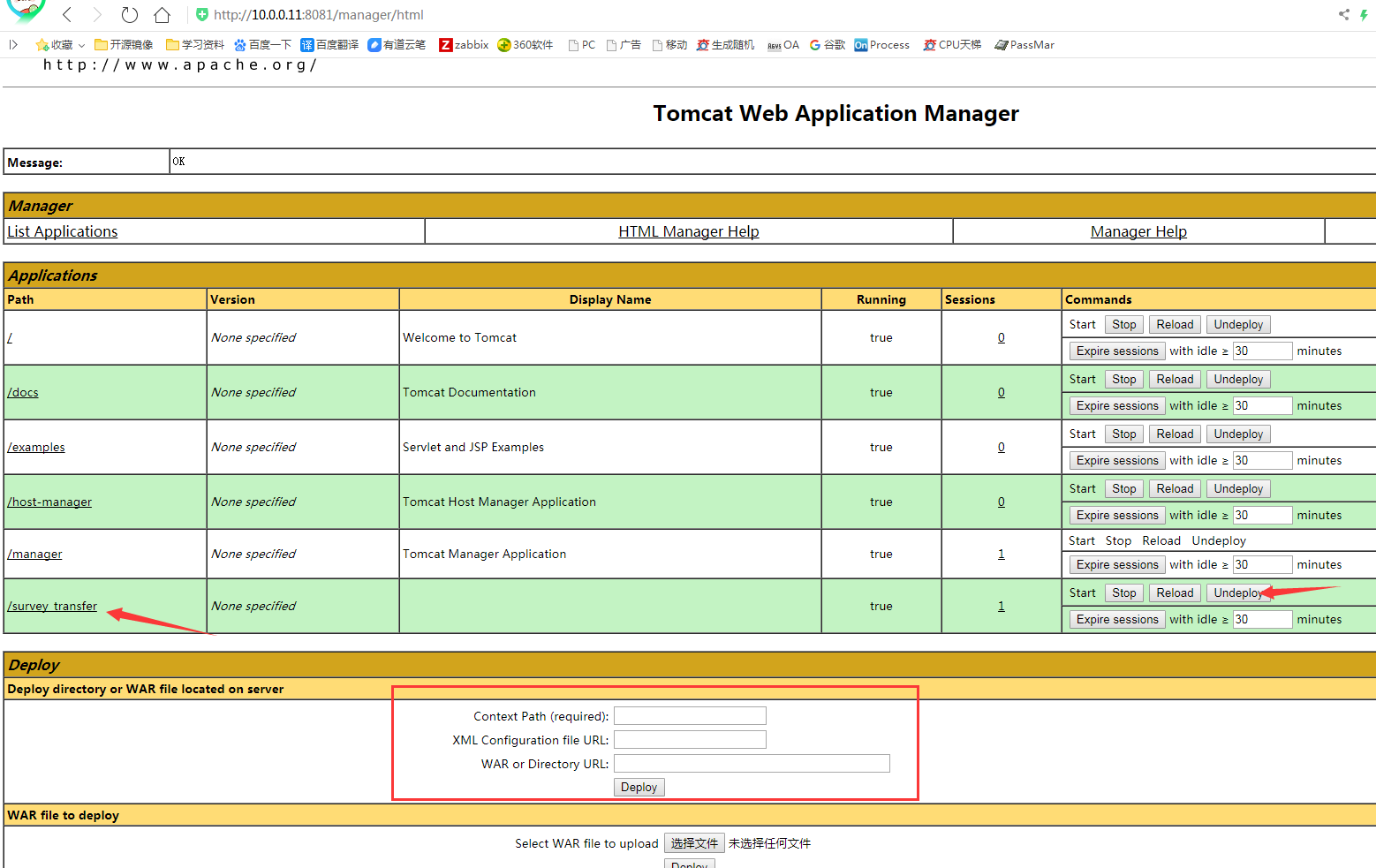Open the /manager path link
The height and width of the screenshot is (868, 1376).
(x=34, y=554)
